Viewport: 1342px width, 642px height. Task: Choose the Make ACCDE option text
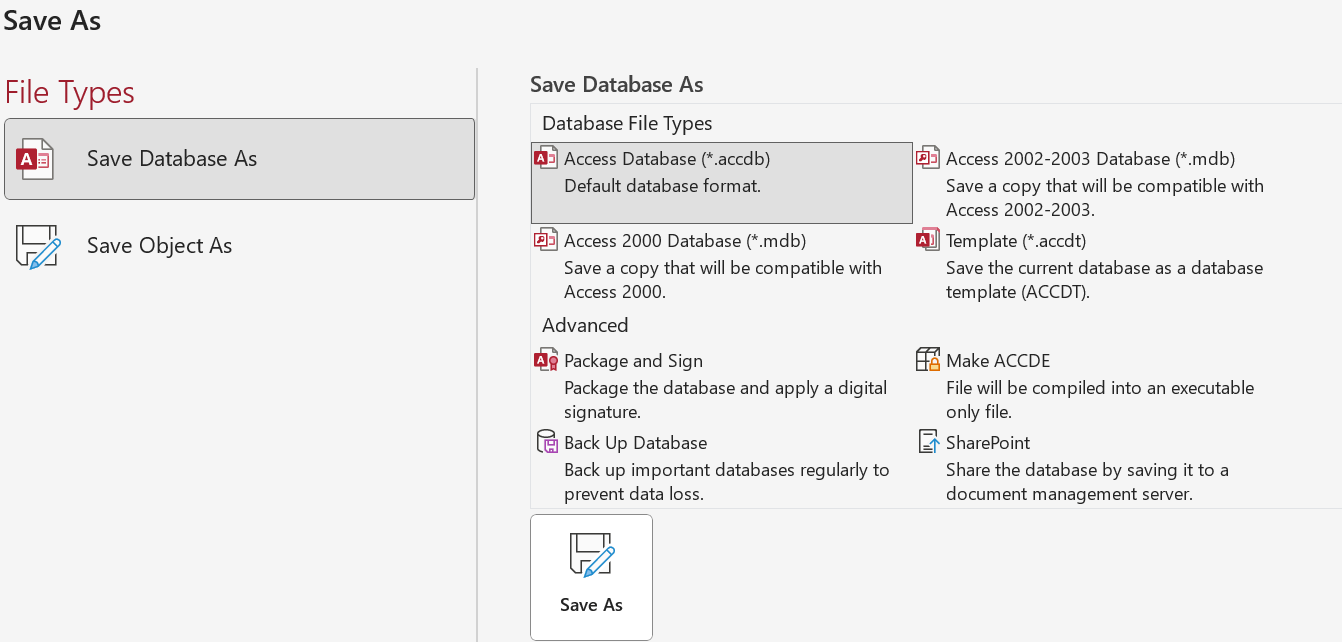point(998,361)
